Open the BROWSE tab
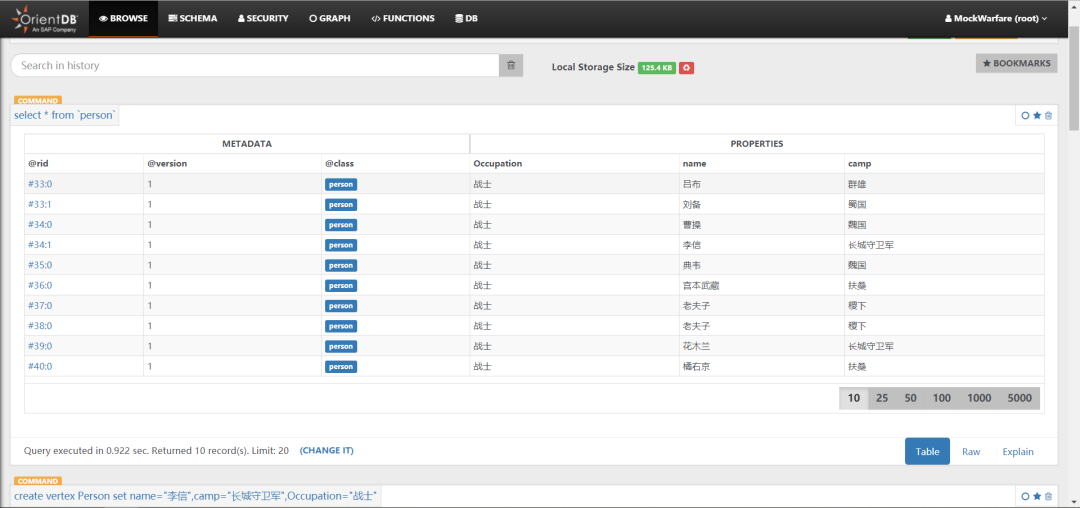Image resolution: width=1080 pixels, height=508 pixels. click(x=123, y=19)
